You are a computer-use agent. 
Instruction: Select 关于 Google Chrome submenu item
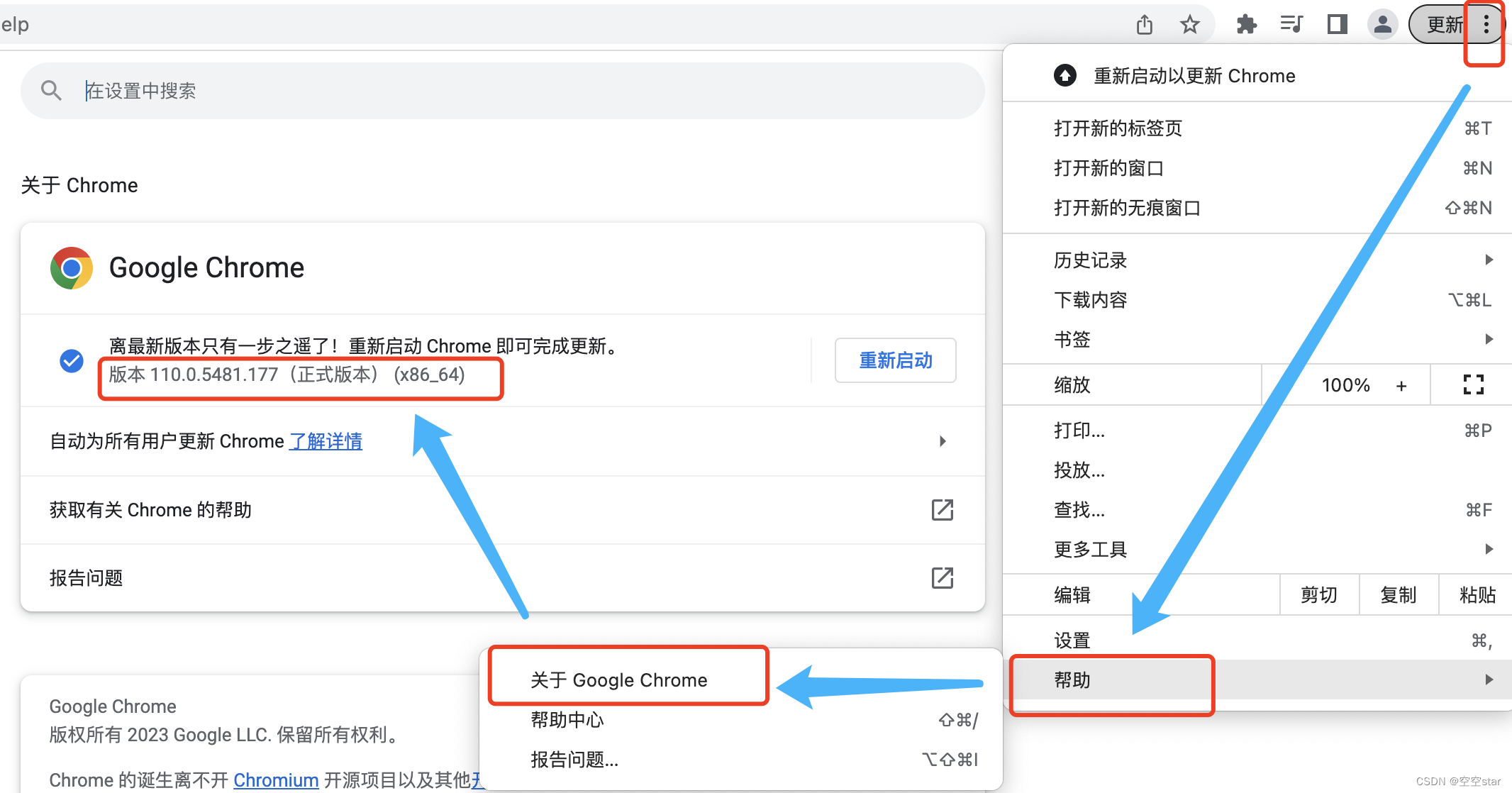pos(741,680)
